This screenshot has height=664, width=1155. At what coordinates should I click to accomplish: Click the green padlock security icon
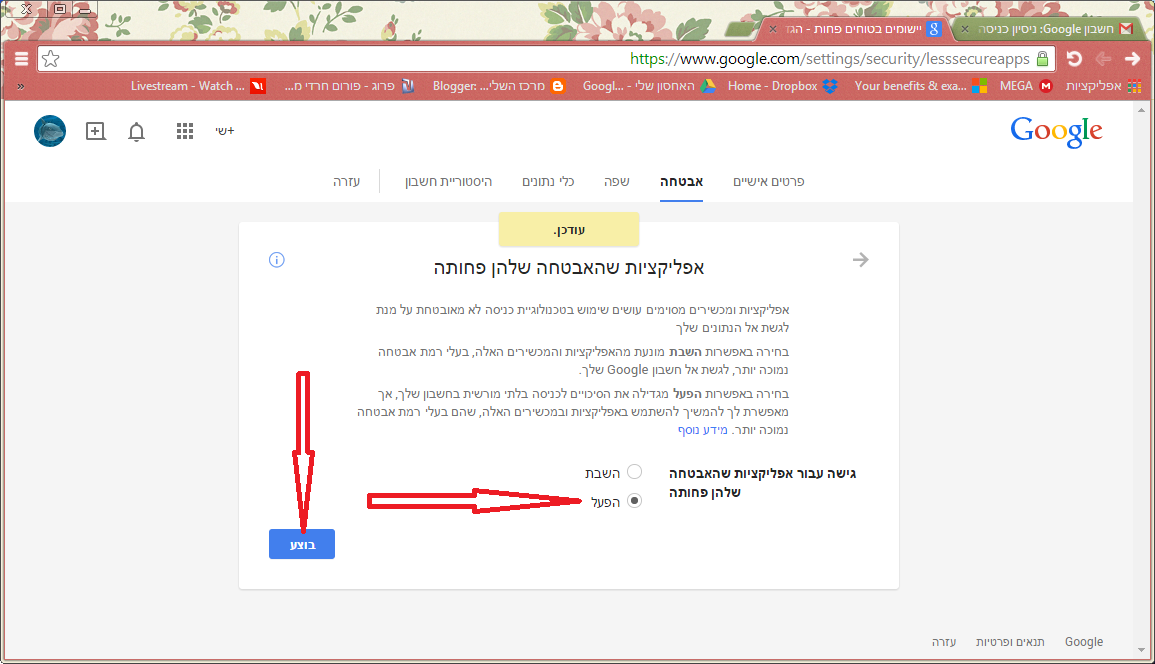[x=1042, y=59]
